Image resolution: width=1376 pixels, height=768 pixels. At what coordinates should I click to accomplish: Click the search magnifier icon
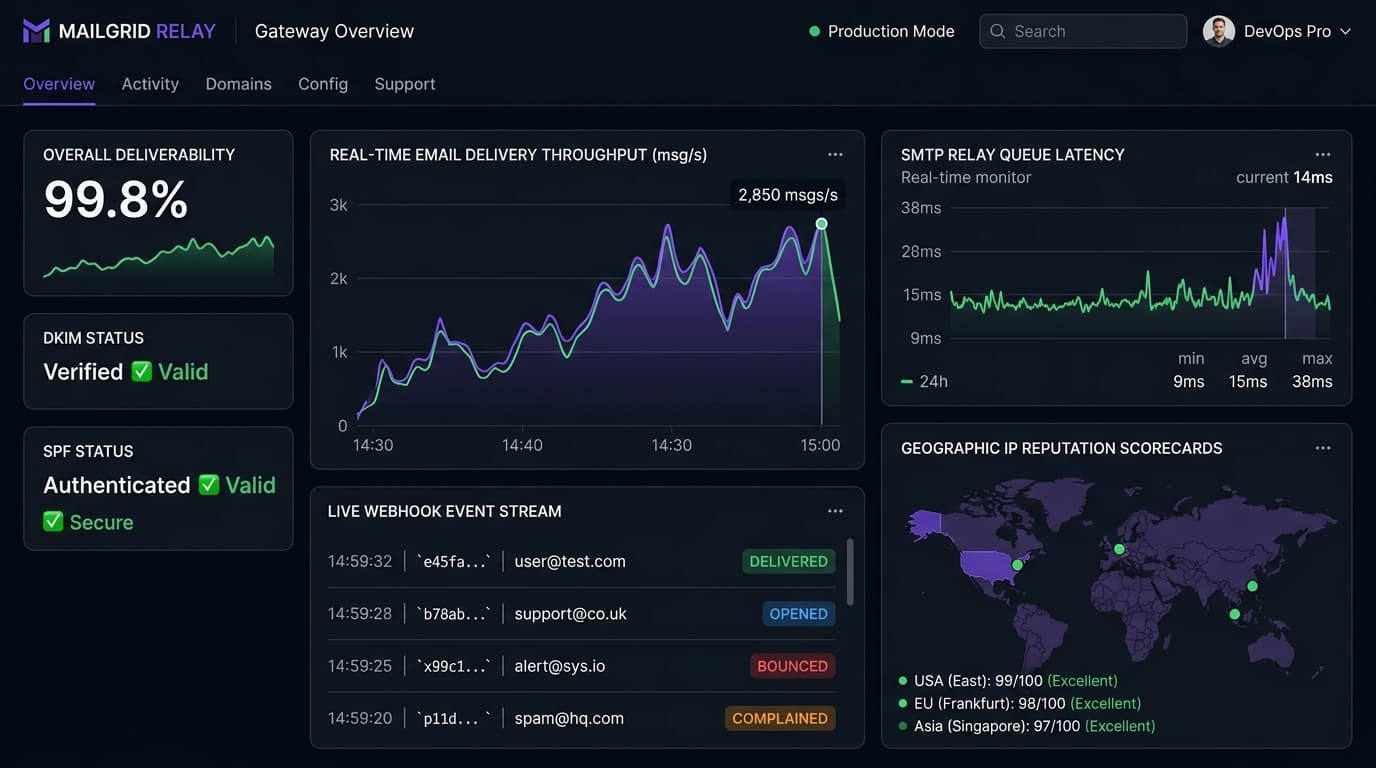(997, 31)
